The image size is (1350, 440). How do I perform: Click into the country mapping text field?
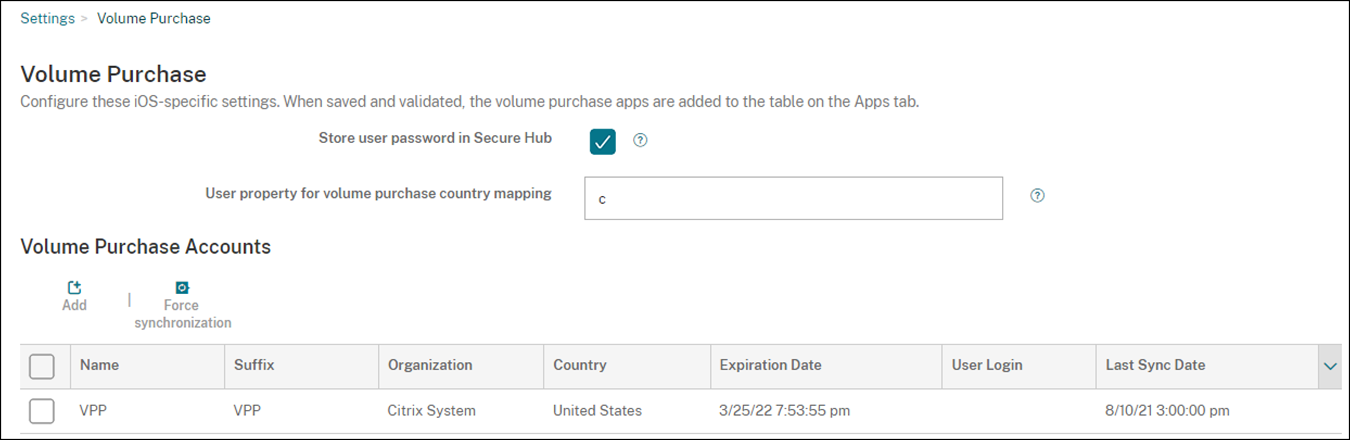click(x=792, y=198)
